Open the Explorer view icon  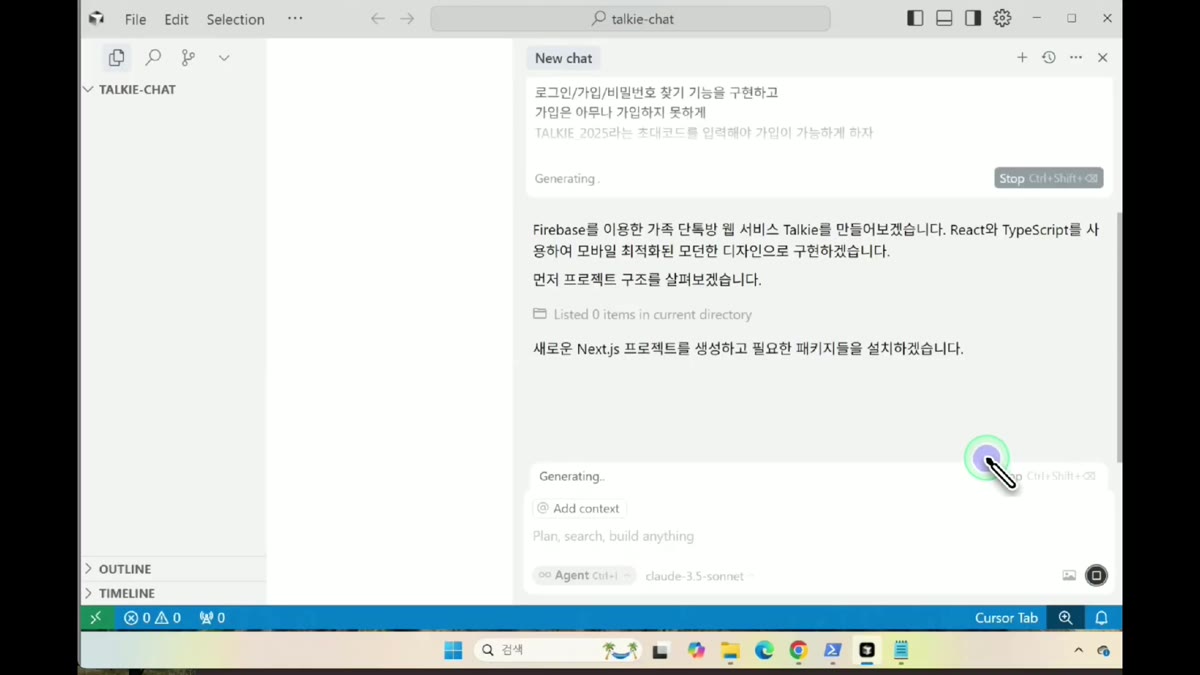click(117, 58)
